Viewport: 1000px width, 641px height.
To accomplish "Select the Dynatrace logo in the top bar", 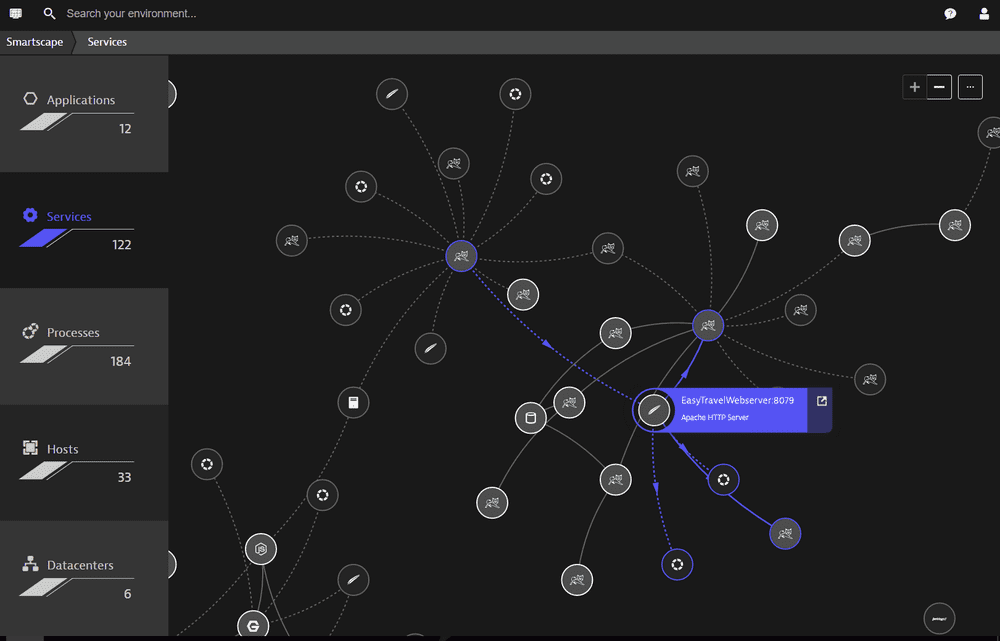I will (x=14, y=13).
